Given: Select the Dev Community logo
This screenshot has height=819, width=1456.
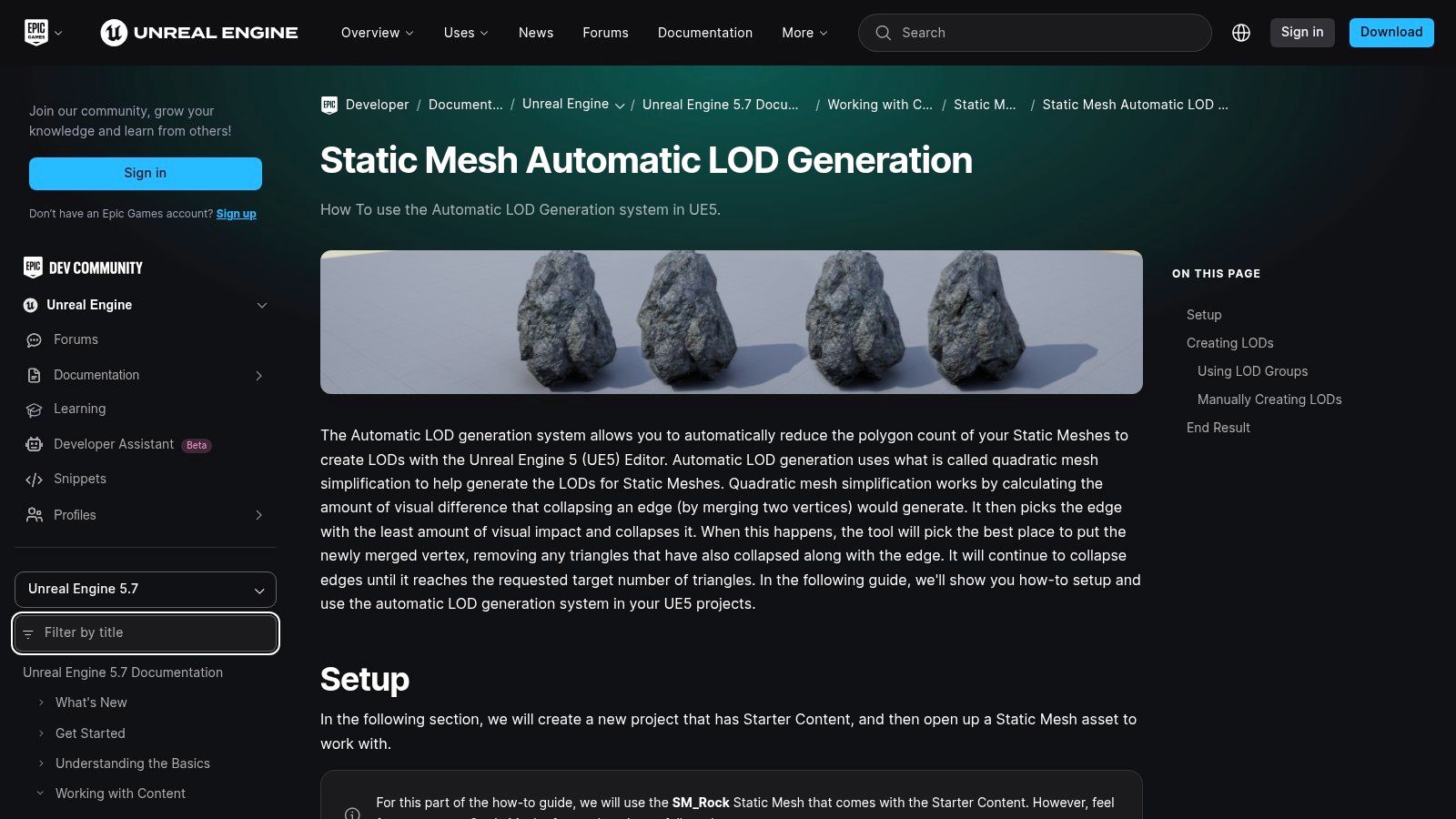Looking at the screenshot, I should pos(82,268).
